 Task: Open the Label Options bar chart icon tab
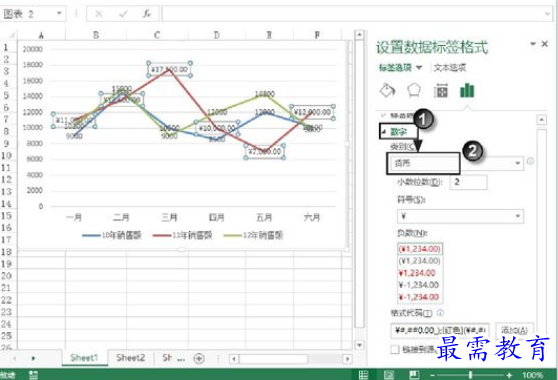[x=467, y=90]
